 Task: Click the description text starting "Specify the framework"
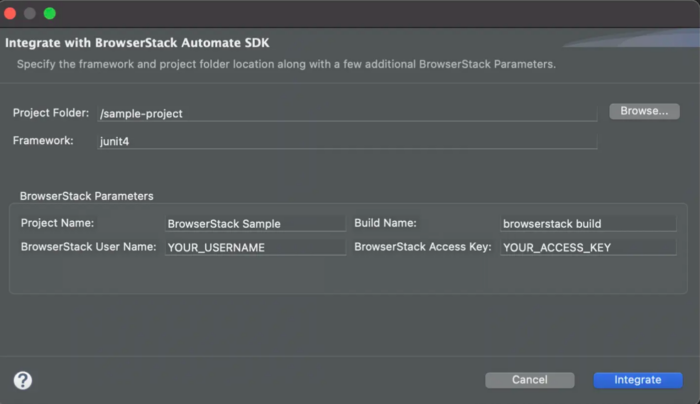click(286, 64)
